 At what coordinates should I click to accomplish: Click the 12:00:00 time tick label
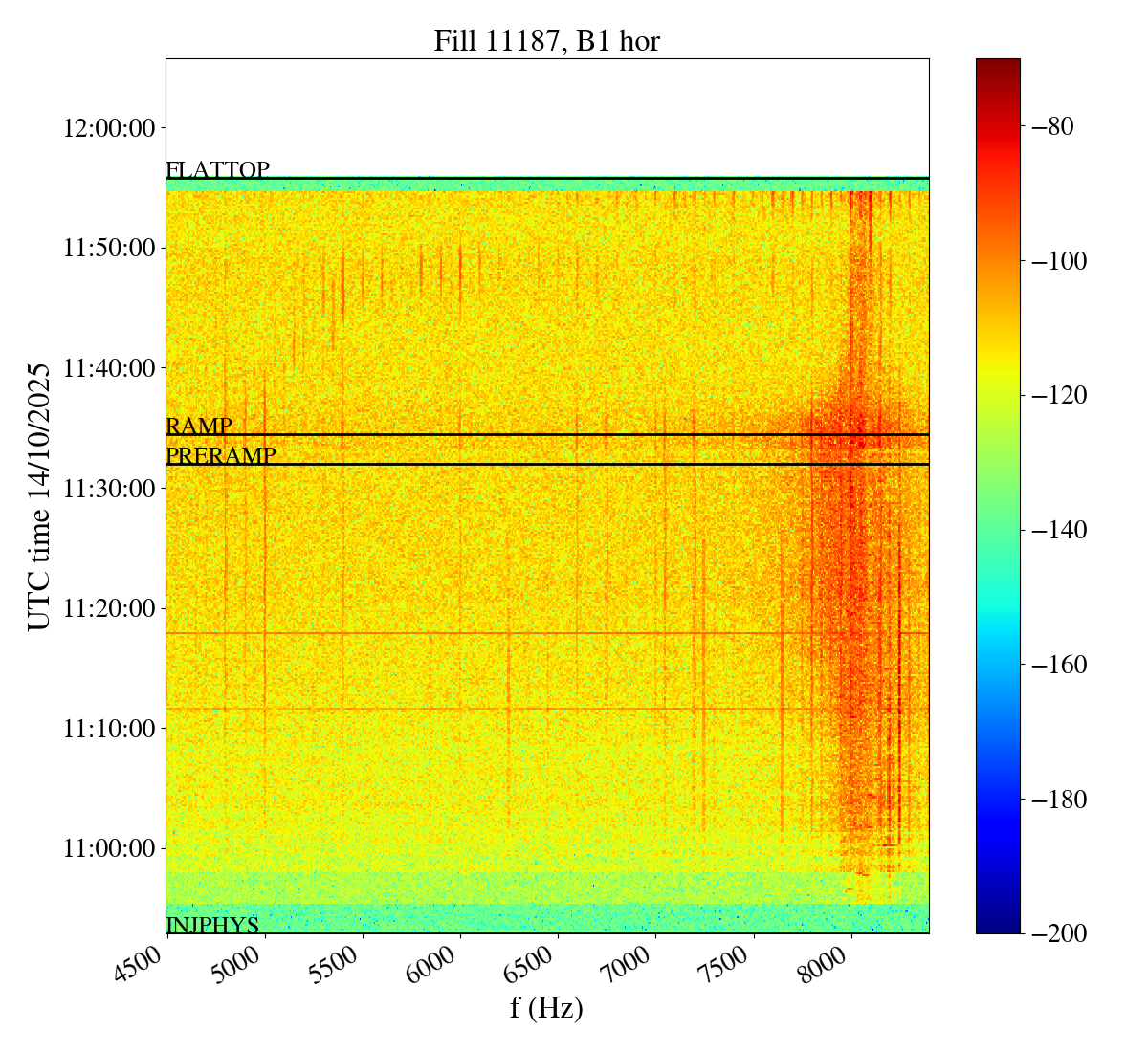pos(109,128)
